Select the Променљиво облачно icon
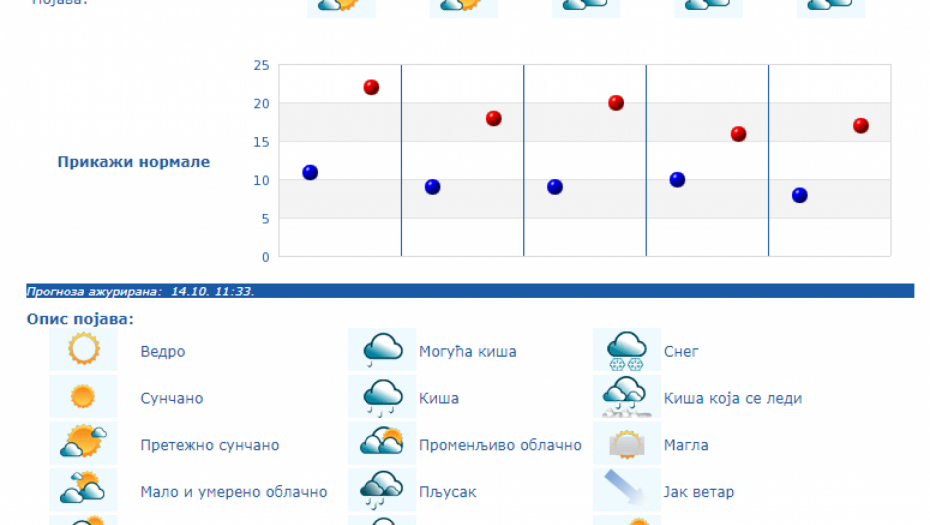This screenshot has height=525, width=930. pos(382,443)
